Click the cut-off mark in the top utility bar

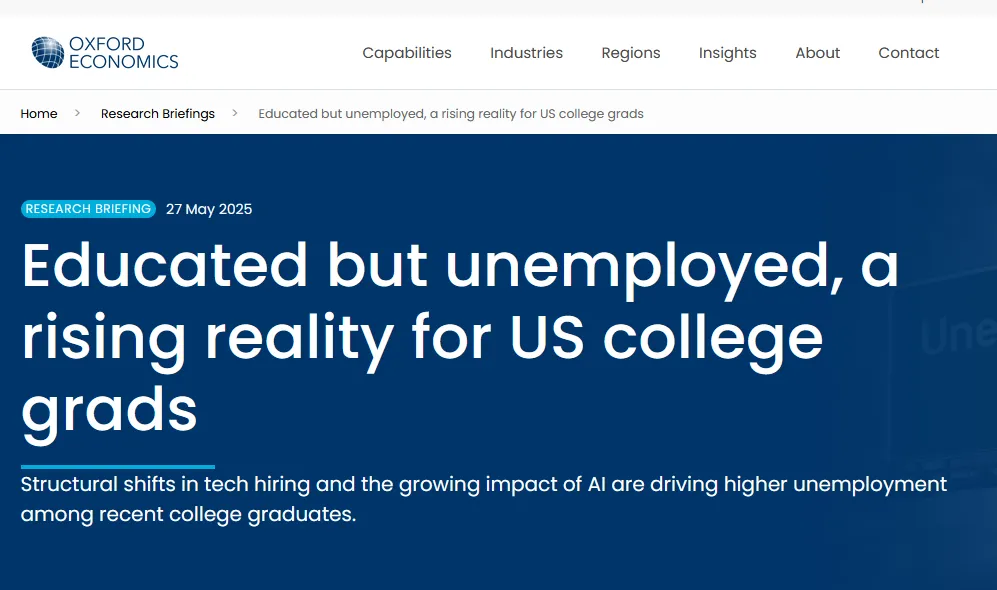tap(922, 3)
